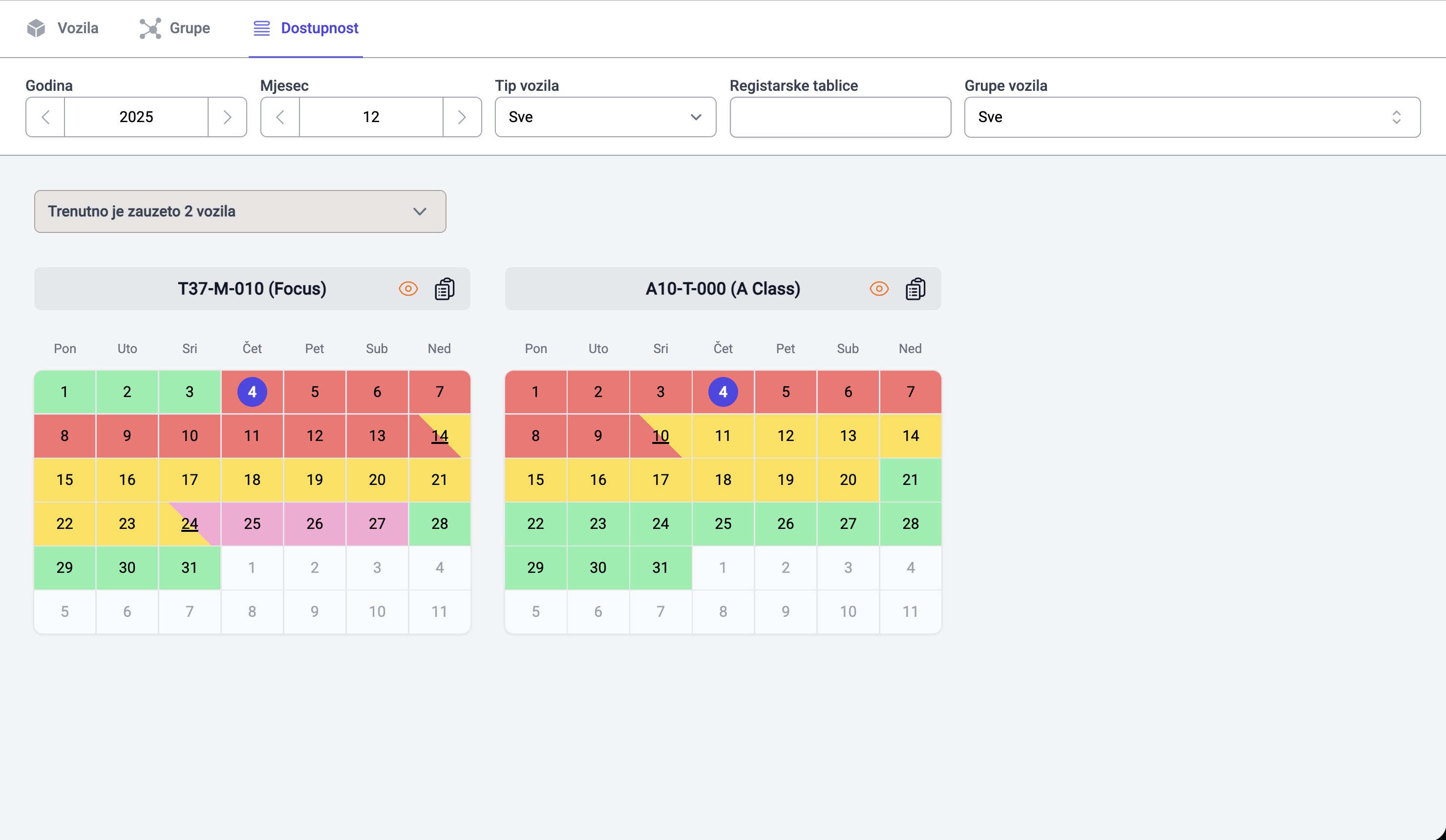Switch to the Vozila tab
Screen dimensions: 1446x840
78,28
